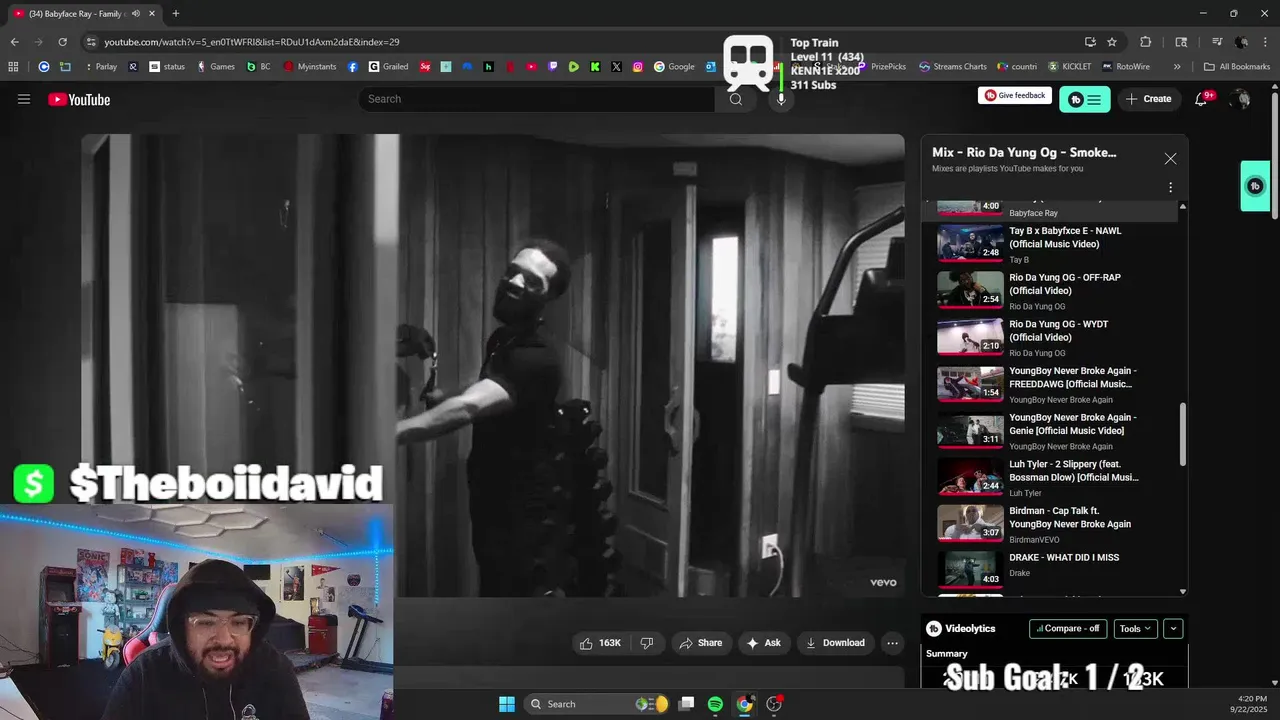The width and height of the screenshot is (1280, 720).
Task: Toggle Videolytics Compare - off button
Action: tap(1068, 629)
